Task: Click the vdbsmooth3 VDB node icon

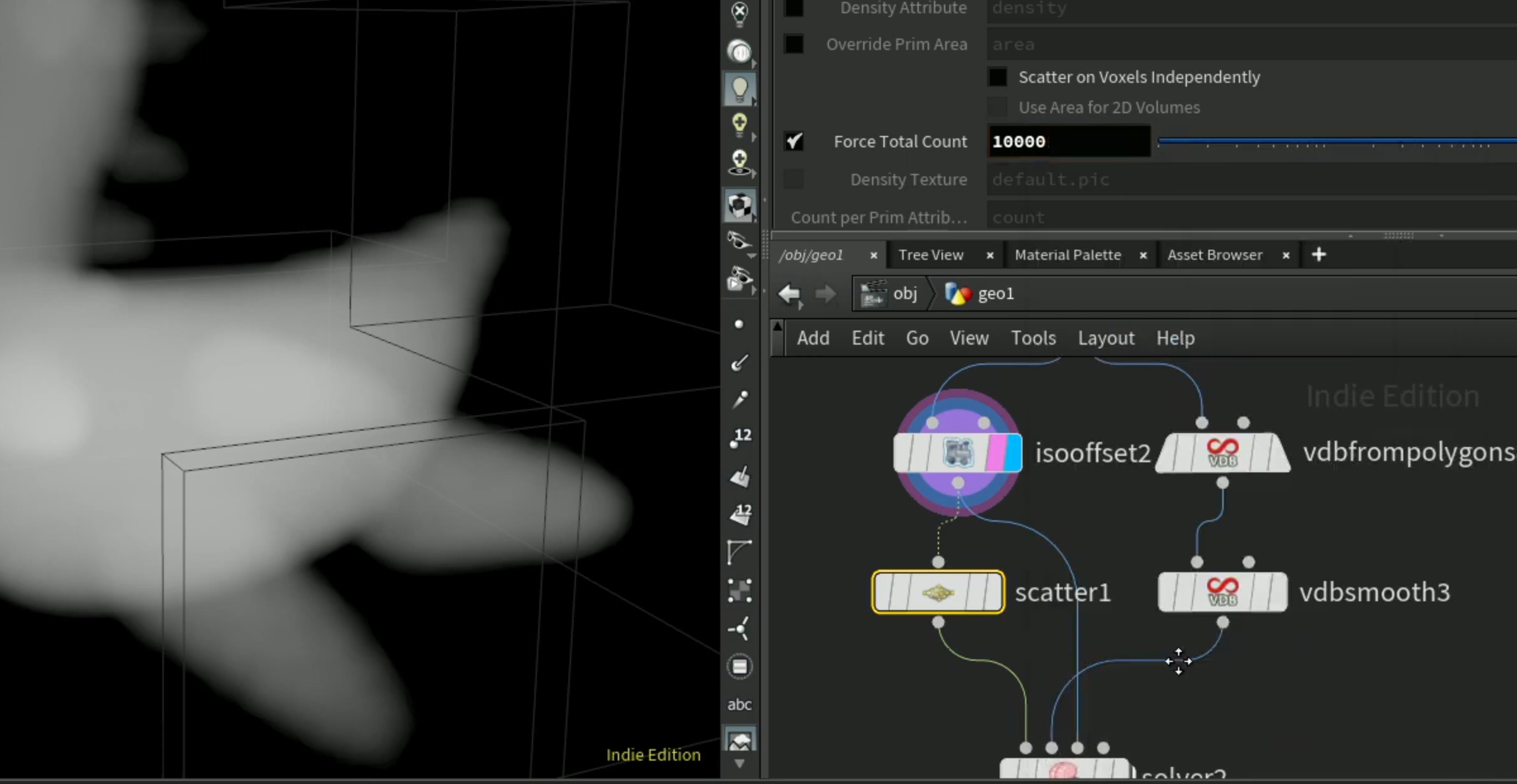Action: (1222, 592)
